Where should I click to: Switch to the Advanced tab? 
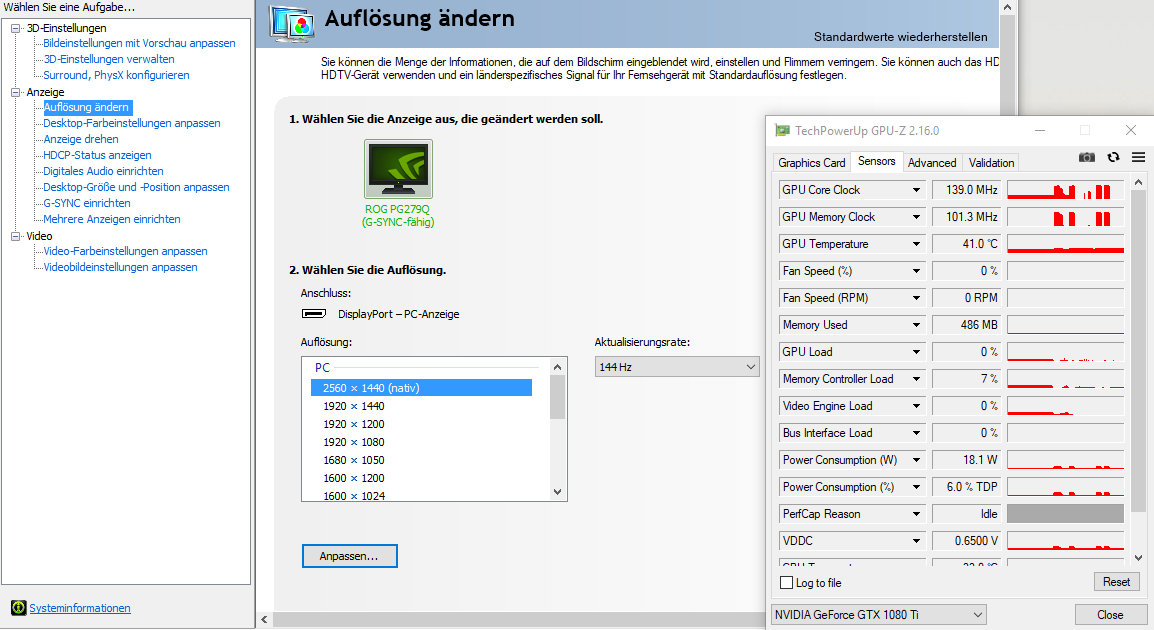932,163
